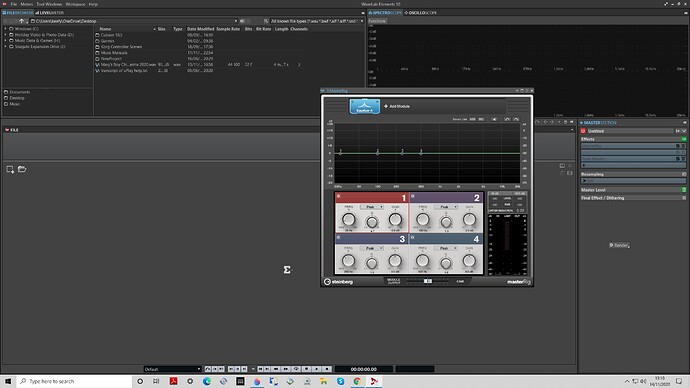Switch to the Level Meter tab
Image resolution: width=690 pixels, height=388 pixels.
point(50,13)
